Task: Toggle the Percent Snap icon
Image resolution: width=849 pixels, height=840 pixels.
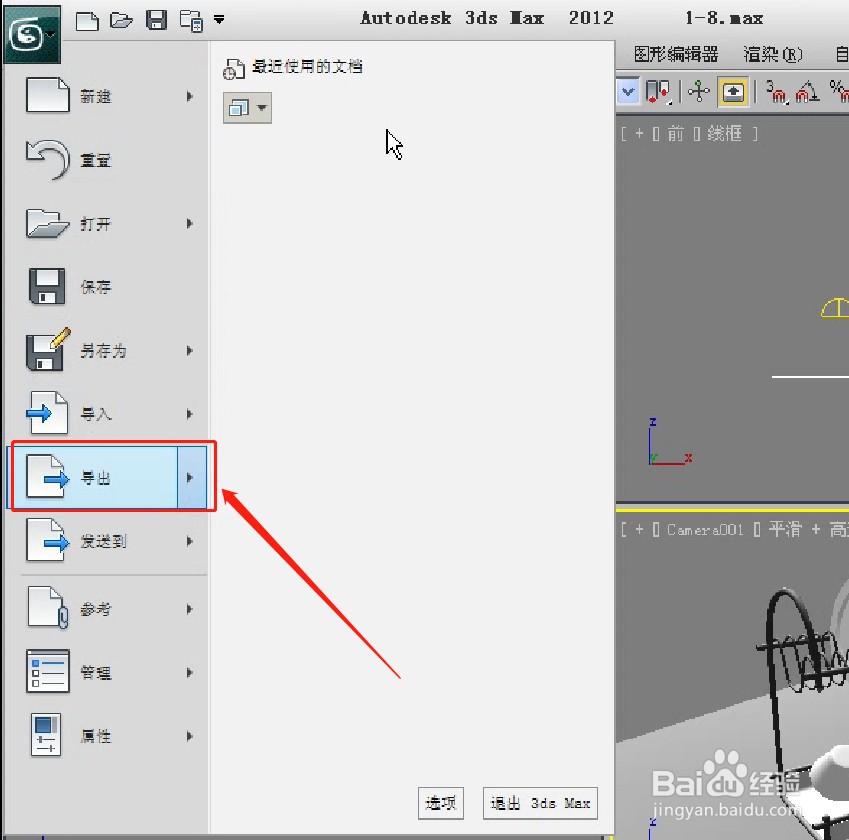Action: pos(839,92)
